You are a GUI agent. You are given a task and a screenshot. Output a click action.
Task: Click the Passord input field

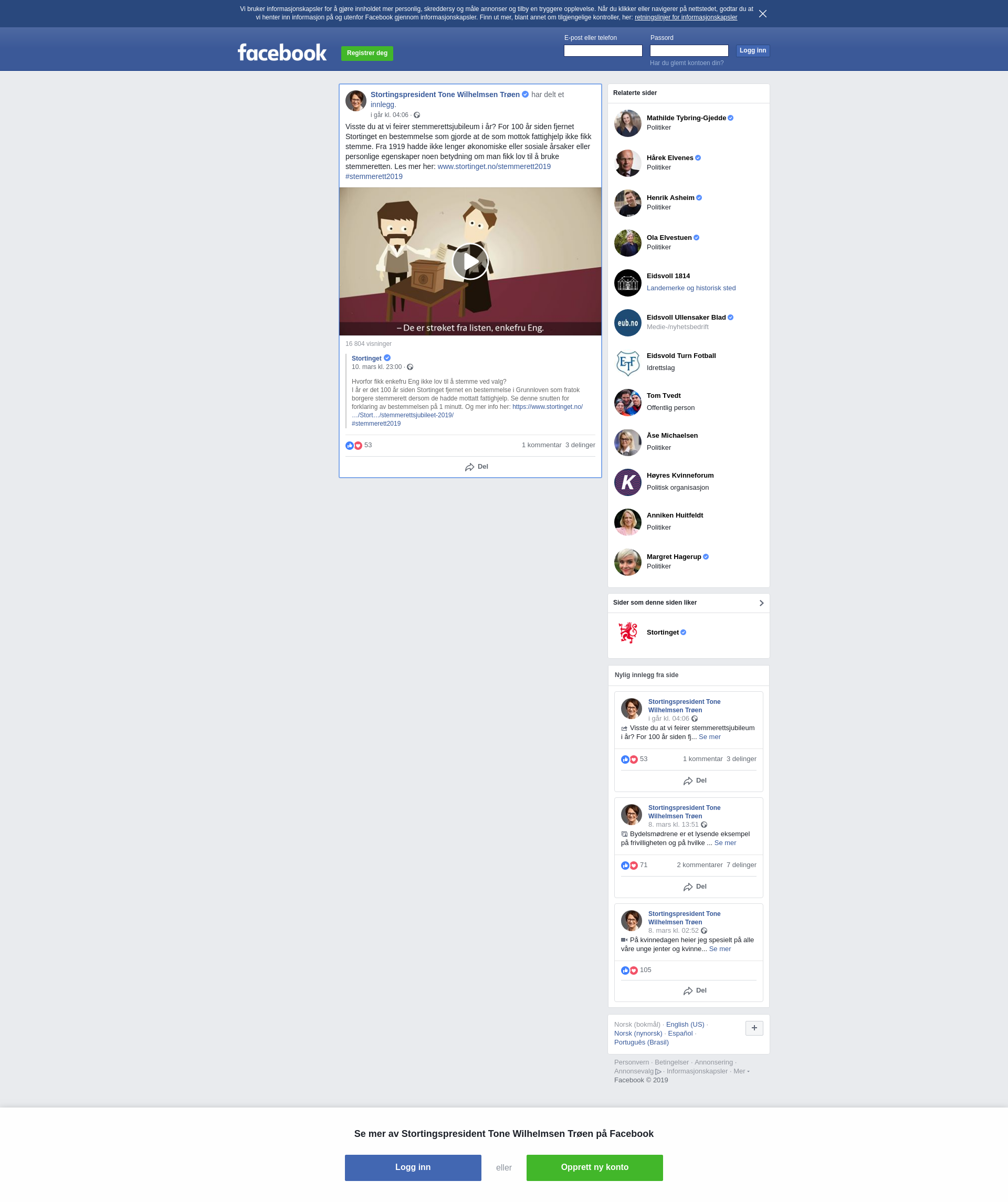689,51
